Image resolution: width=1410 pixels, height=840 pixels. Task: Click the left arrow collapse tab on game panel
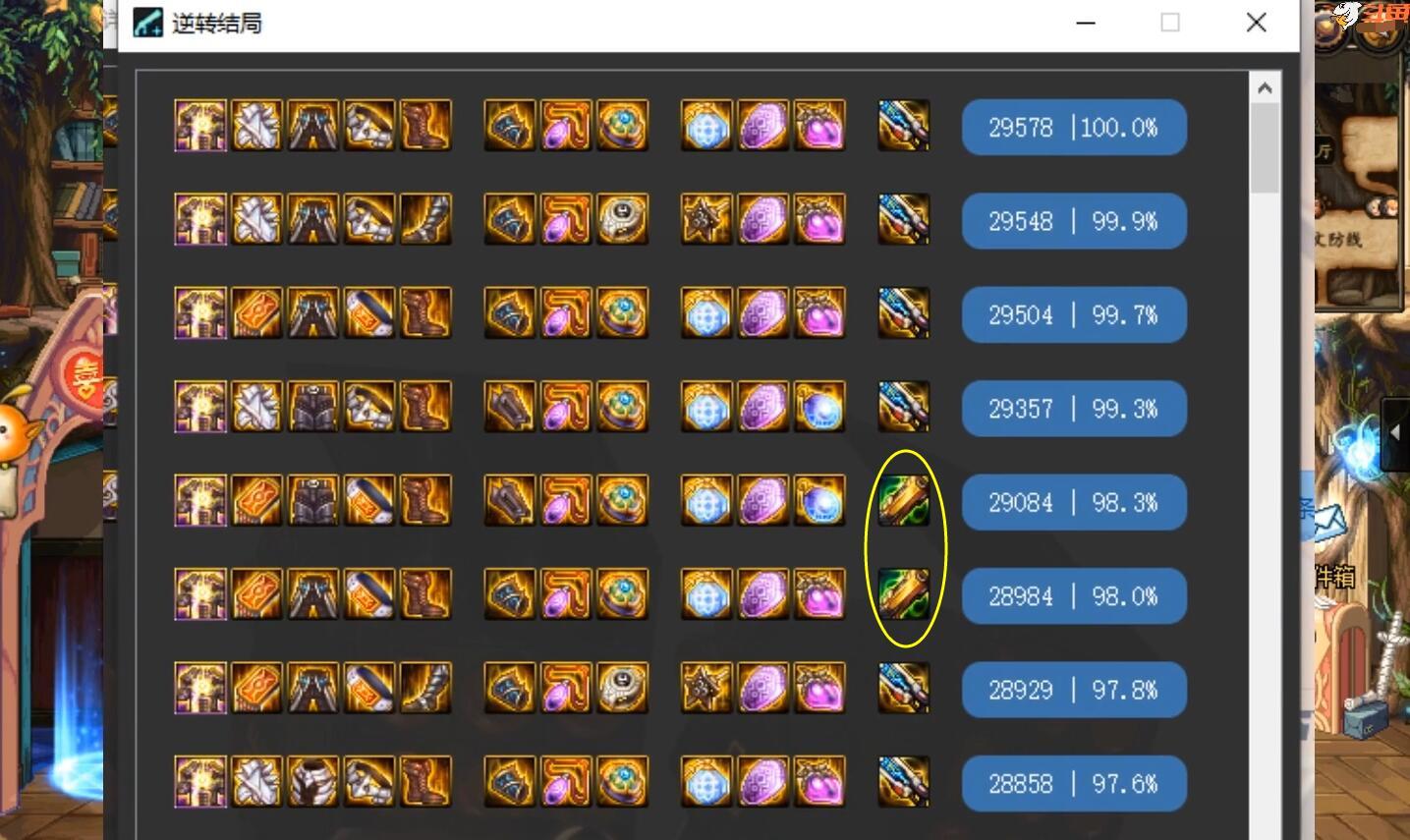[1395, 432]
